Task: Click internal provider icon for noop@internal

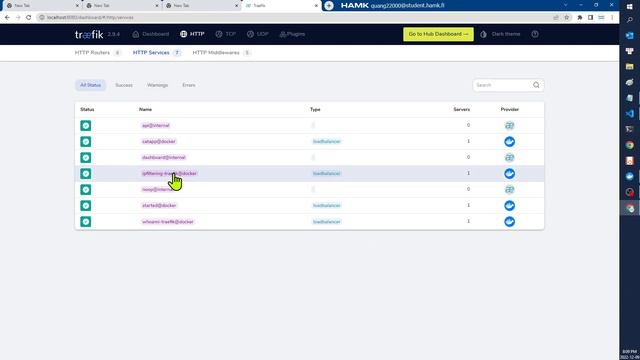Action: pos(509,189)
